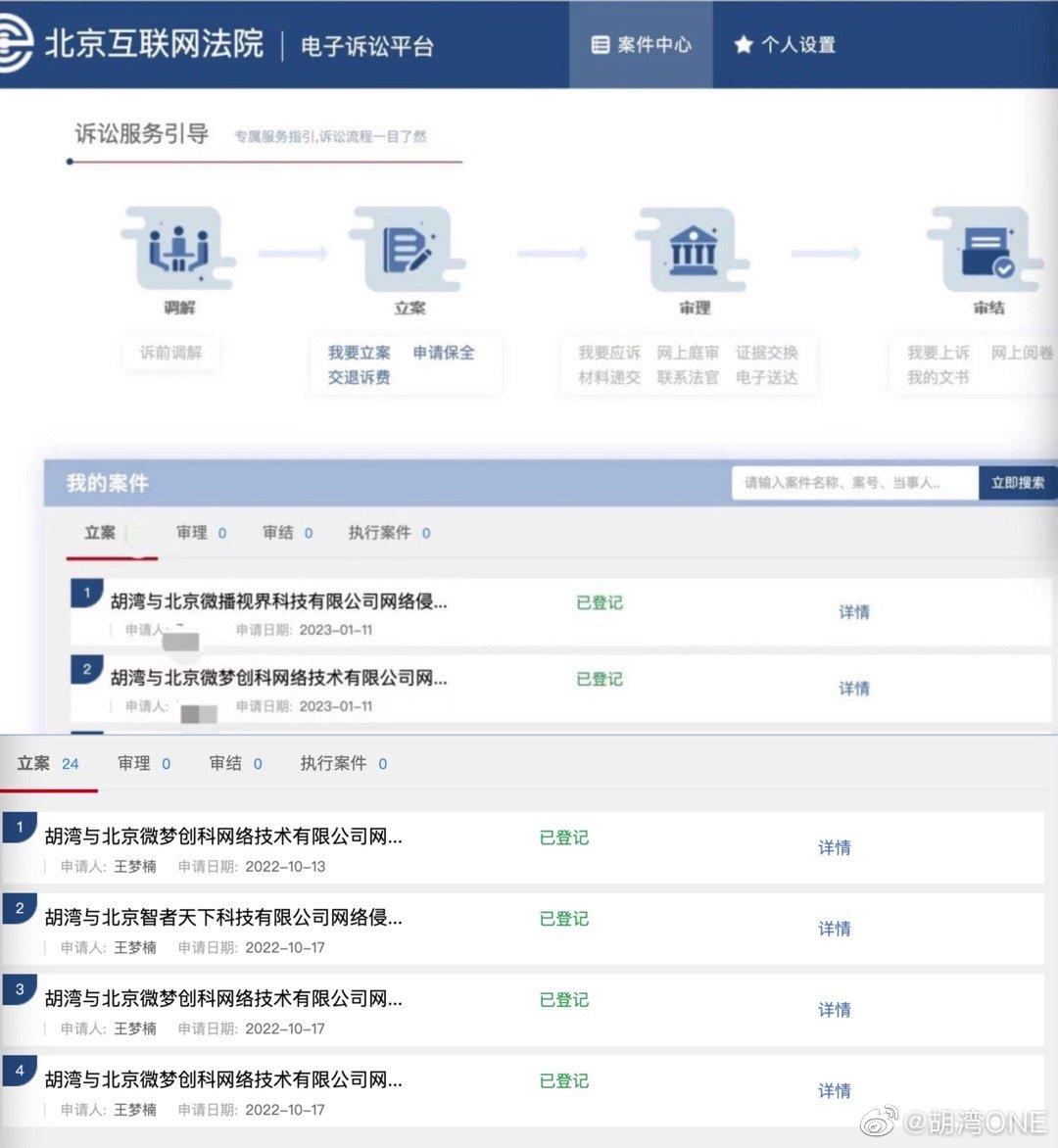
Task: Click the 调解 mediation icon
Action: coord(178,250)
